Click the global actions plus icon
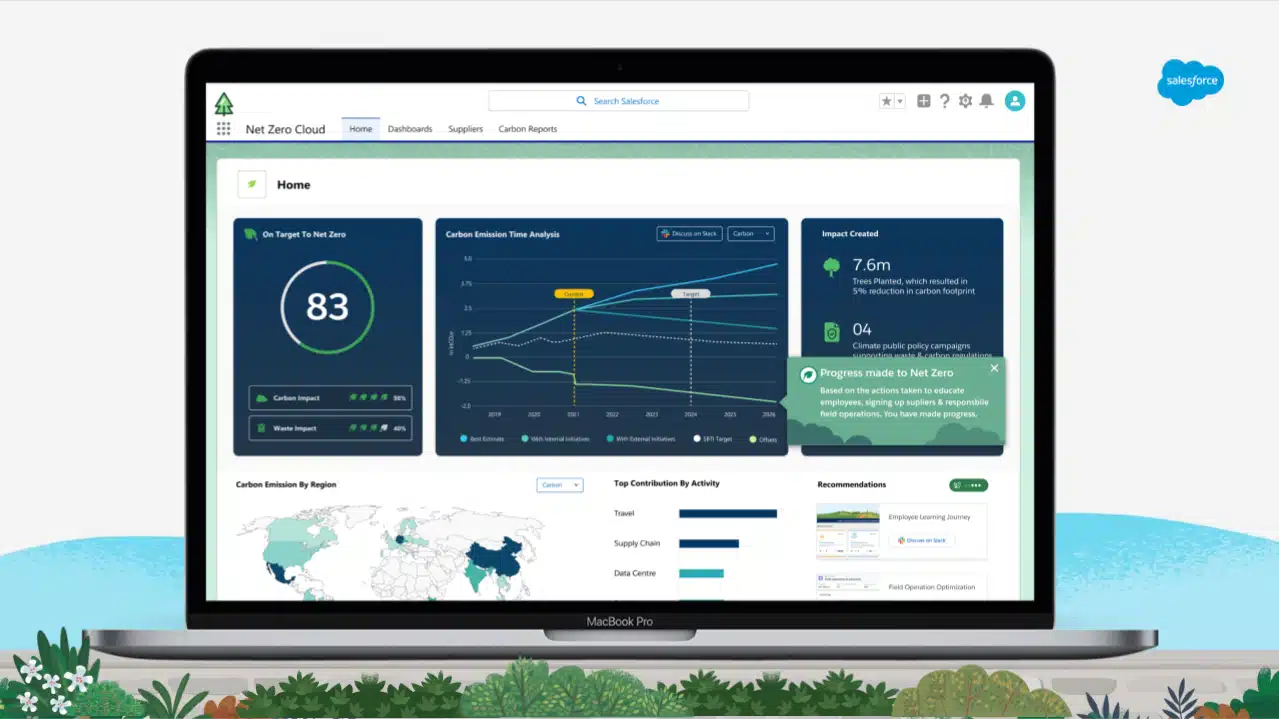The height and width of the screenshot is (719, 1279). coord(923,100)
